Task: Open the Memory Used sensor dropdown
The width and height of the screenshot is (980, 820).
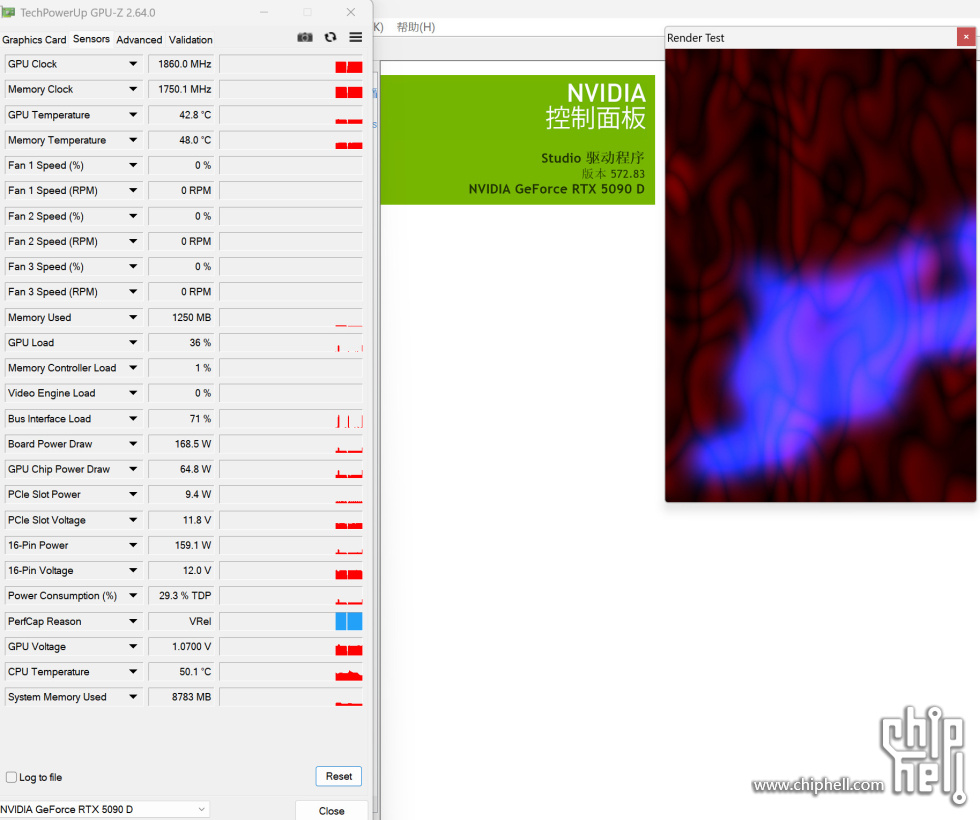Action: [x=133, y=318]
